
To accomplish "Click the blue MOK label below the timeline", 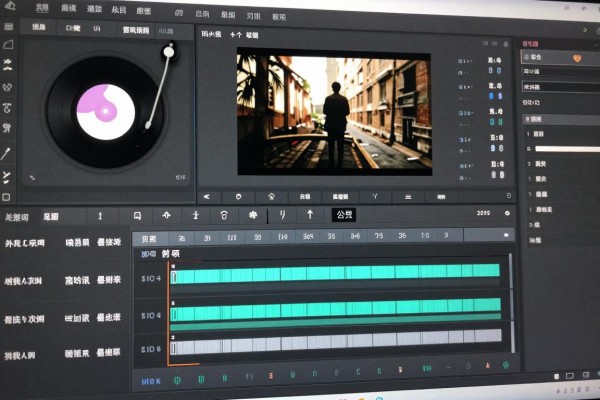I will 151,381.
